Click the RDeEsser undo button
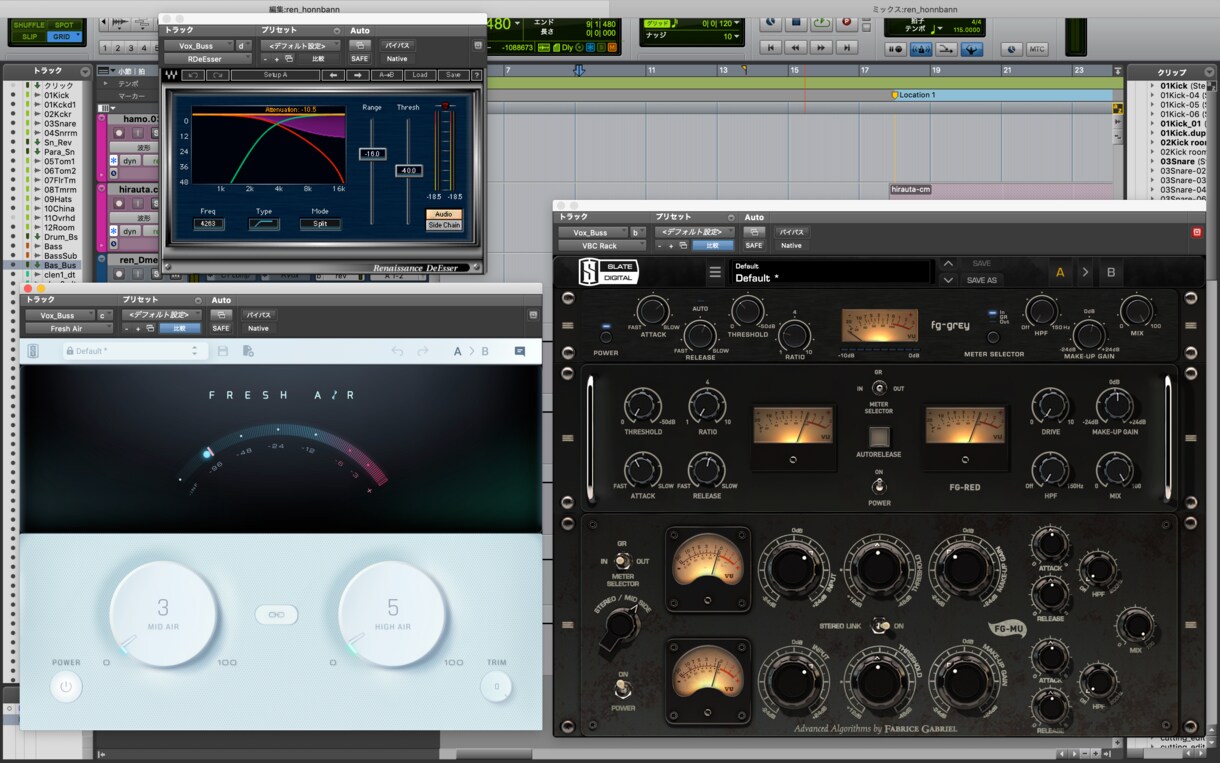The width and height of the screenshot is (1220, 763). (193, 75)
